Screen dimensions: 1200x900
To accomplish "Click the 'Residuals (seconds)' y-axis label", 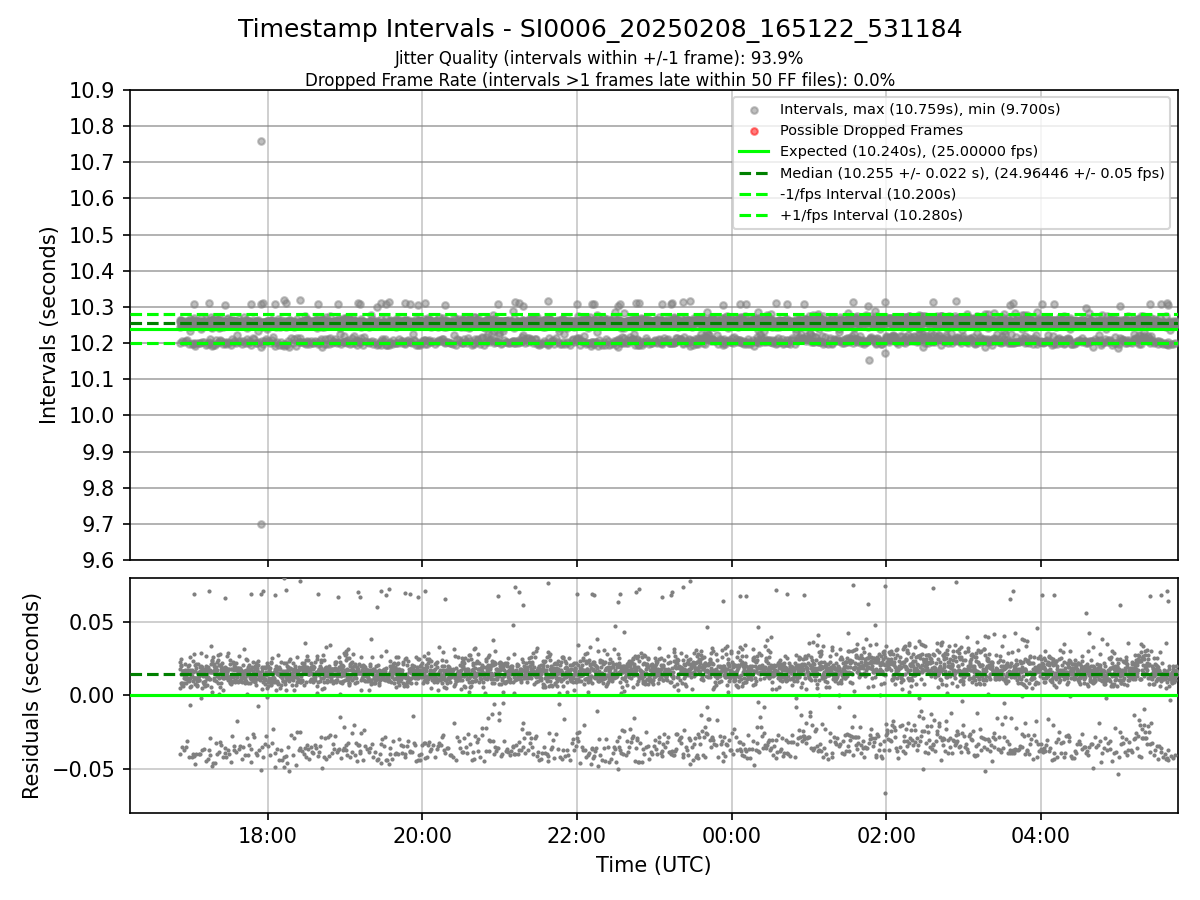I will point(31,696).
